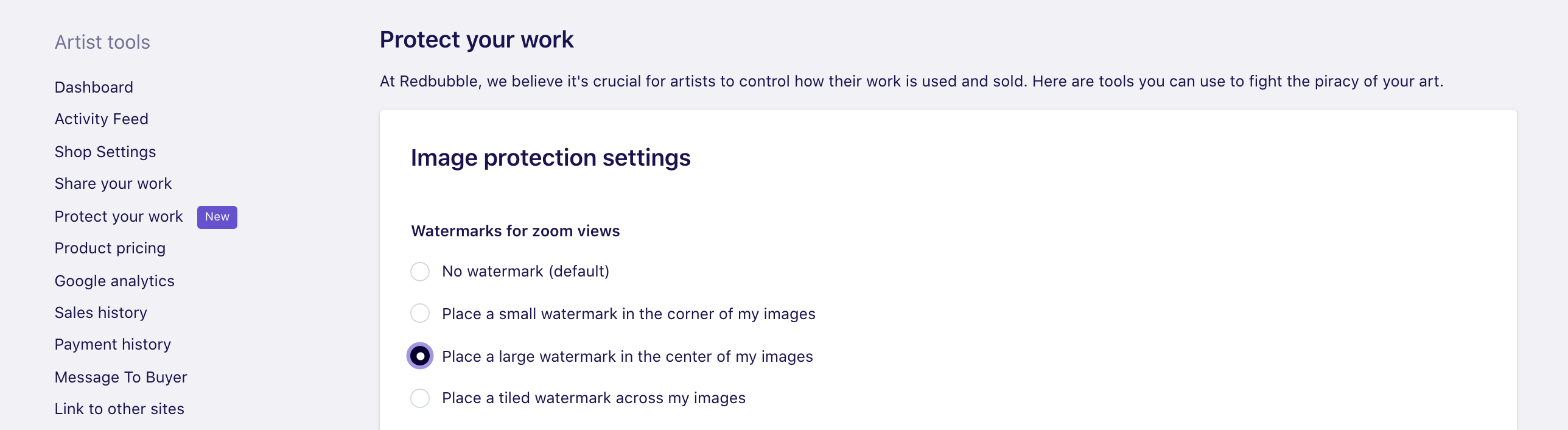Select Protect your work in sidebar

(x=118, y=216)
